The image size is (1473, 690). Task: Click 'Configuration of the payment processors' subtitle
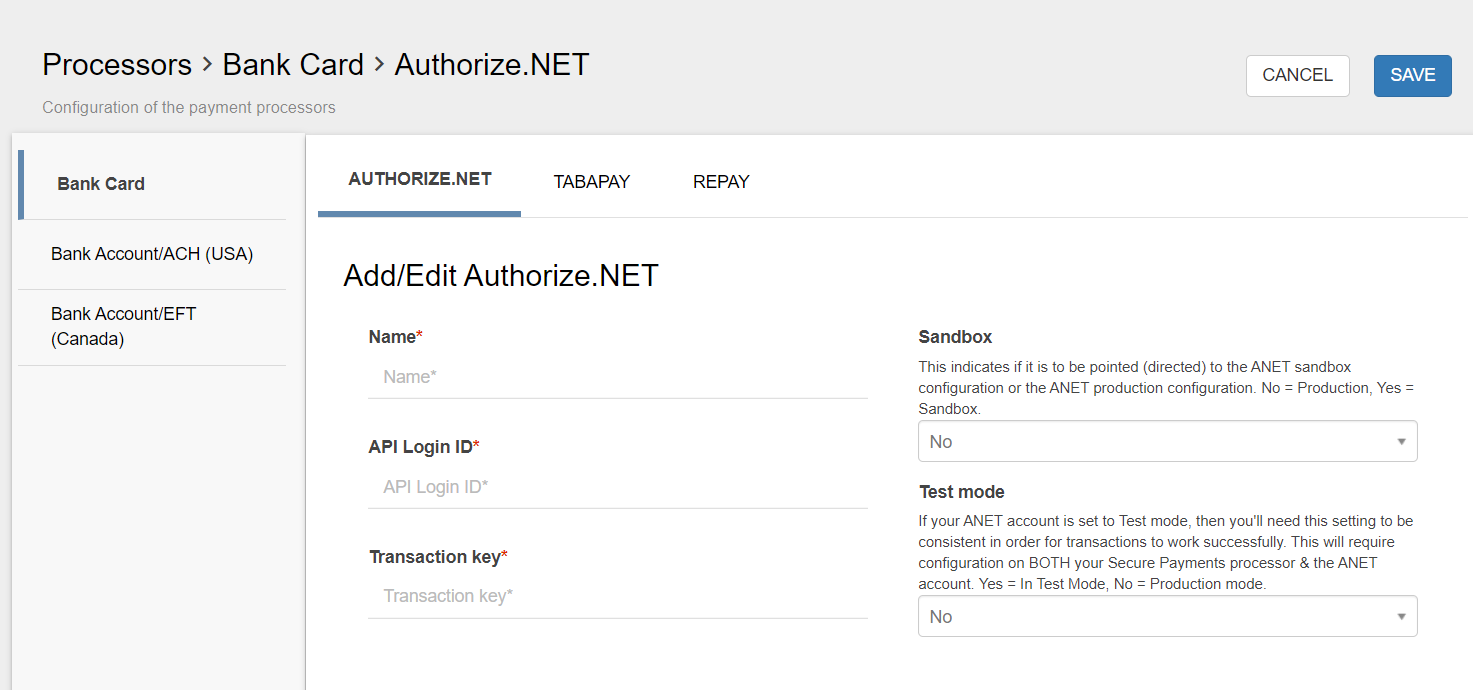(x=189, y=107)
